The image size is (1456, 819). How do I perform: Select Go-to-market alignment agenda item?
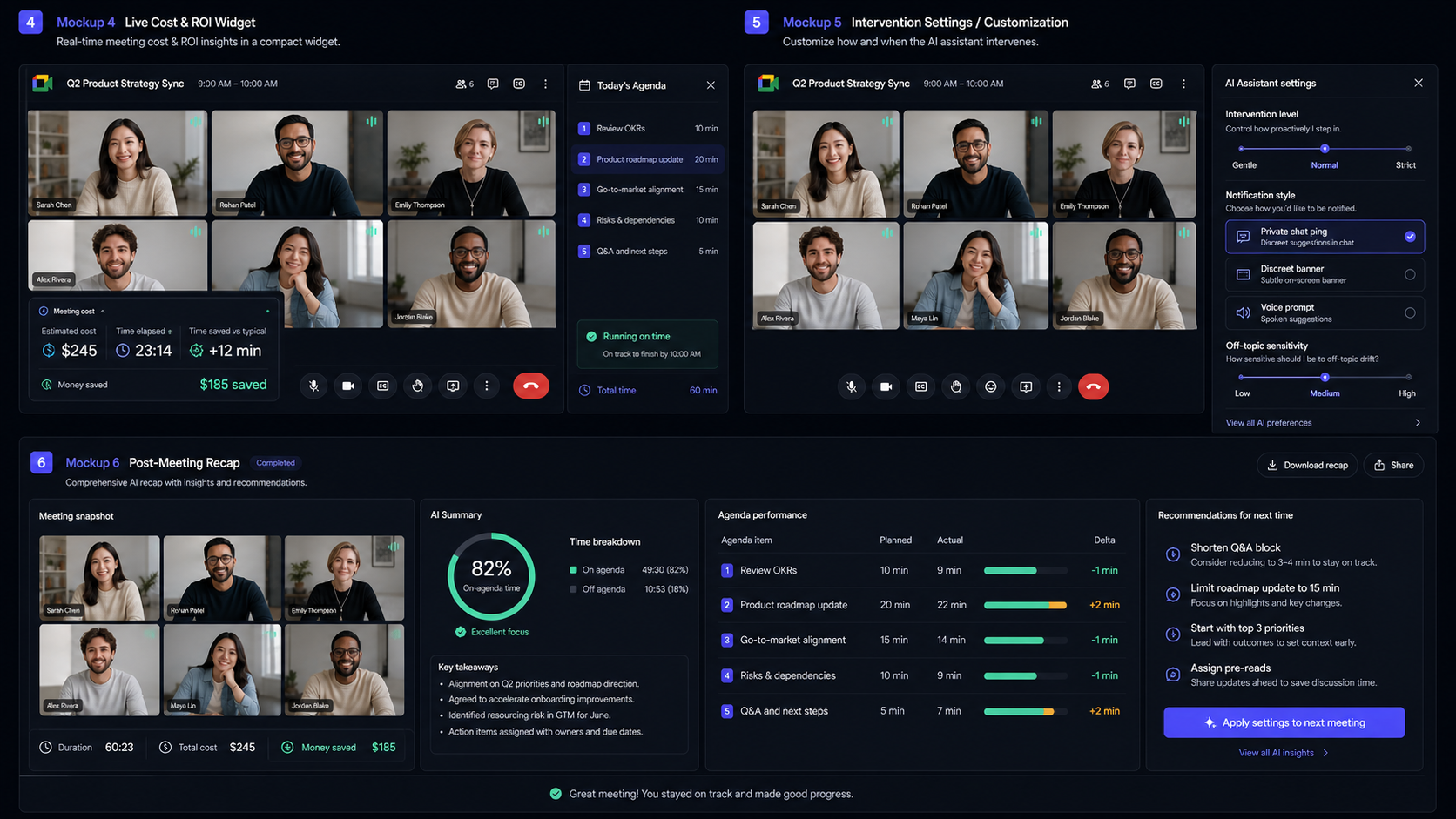click(x=649, y=190)
